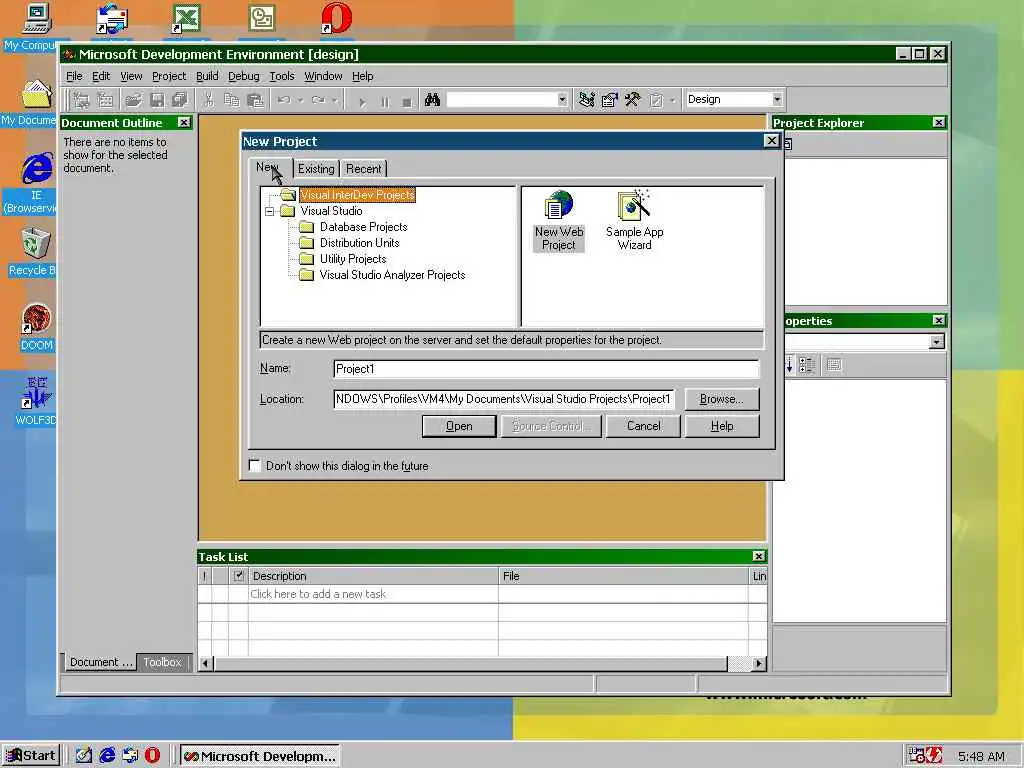This screenshot has width=1024, height=768.
Task: Click the Save floppy disk icon
Action: 157,100
